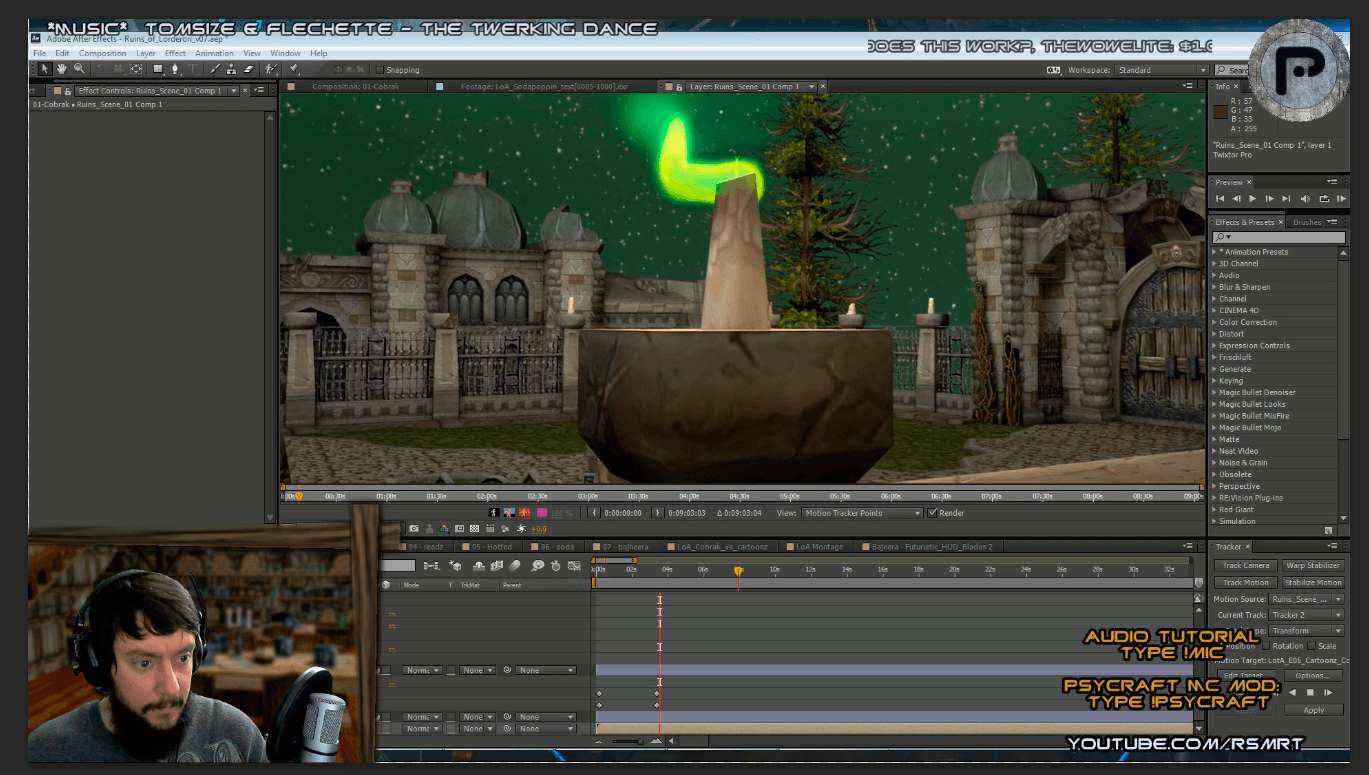Viewport: 1369px width, 775px height.
Task: Jump to last frame in Preview panel
Action: (x=1286, y=199)
